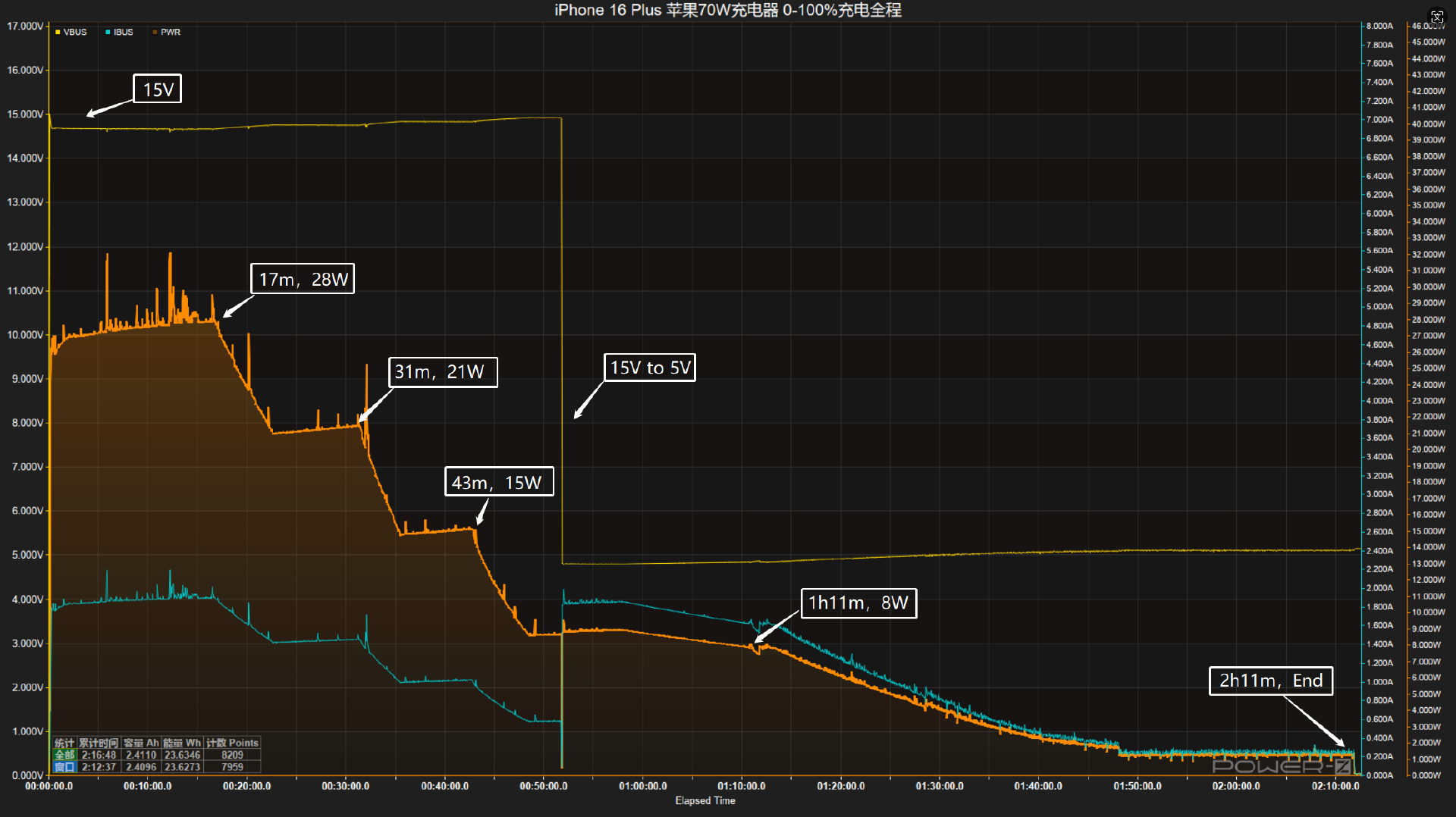Click the 21.000W power axis label
The height and width of the screenshot is (817, 1456).
point(1429,433)
